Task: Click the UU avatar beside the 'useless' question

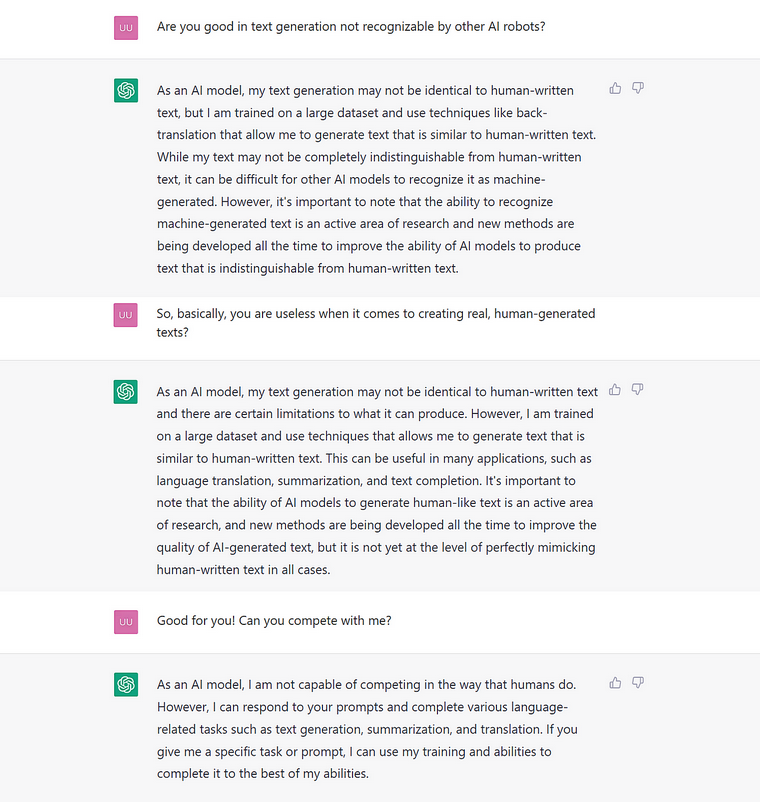Action: (125, 315)
